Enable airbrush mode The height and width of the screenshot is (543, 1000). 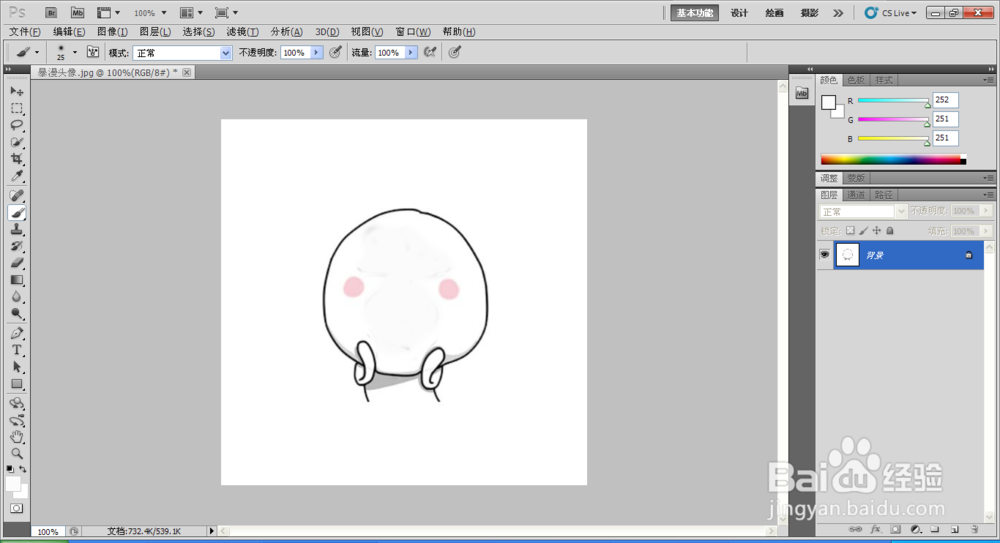(x=430, y=52)
